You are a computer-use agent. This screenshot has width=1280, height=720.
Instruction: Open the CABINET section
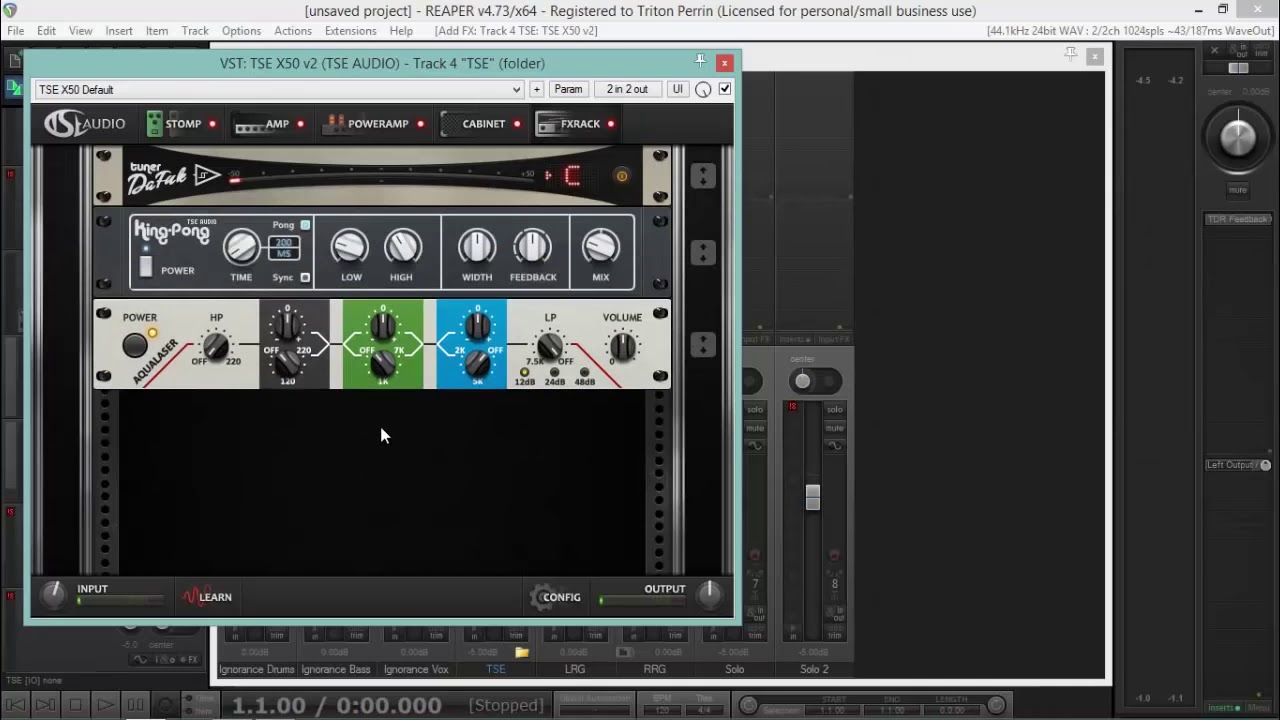(472, 124)
